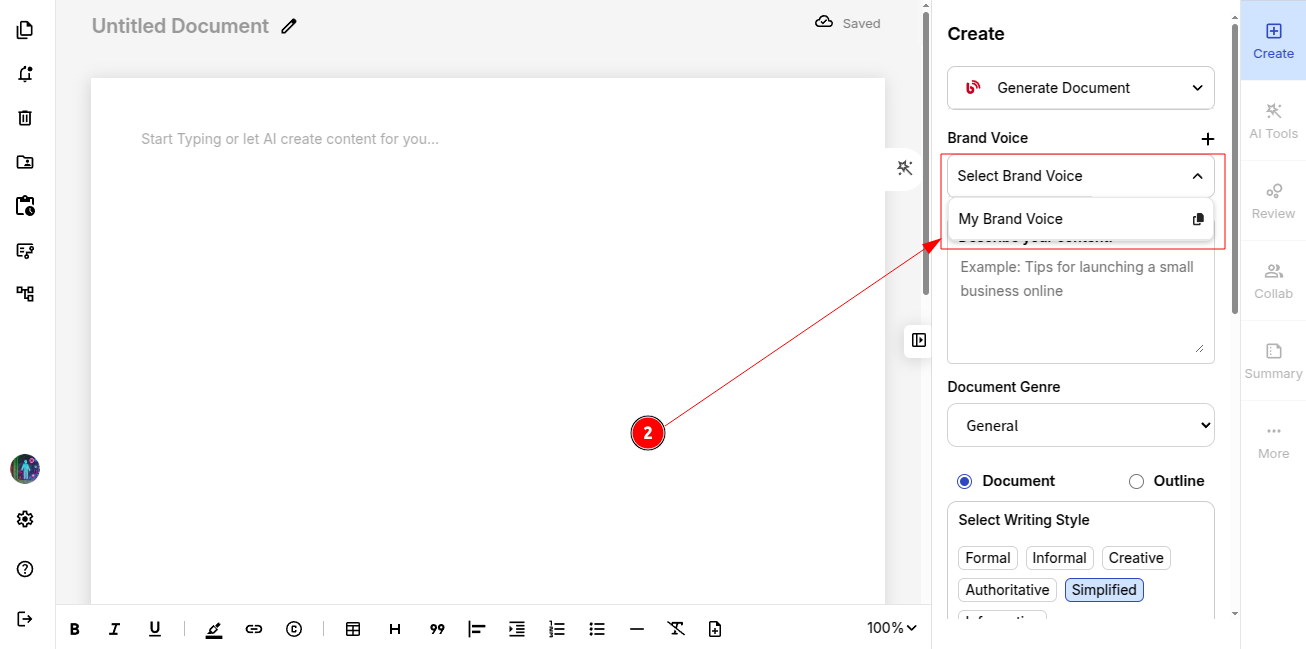Select the Formal writing style
The height and width of the screenshot is (649, 1306).
pos(987,558)
